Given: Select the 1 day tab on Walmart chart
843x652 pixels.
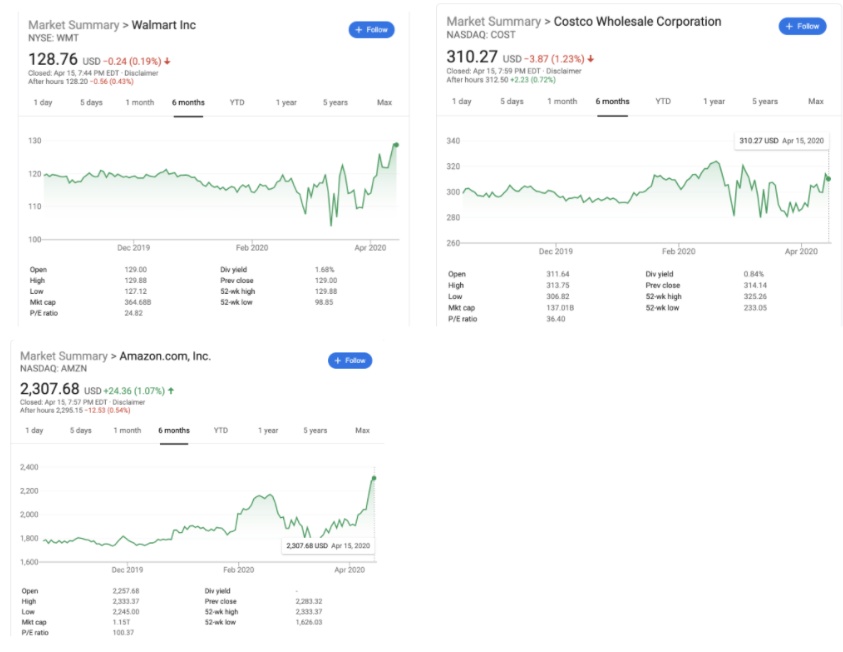Looking at the screenshot, I should (x=43, y=102).
